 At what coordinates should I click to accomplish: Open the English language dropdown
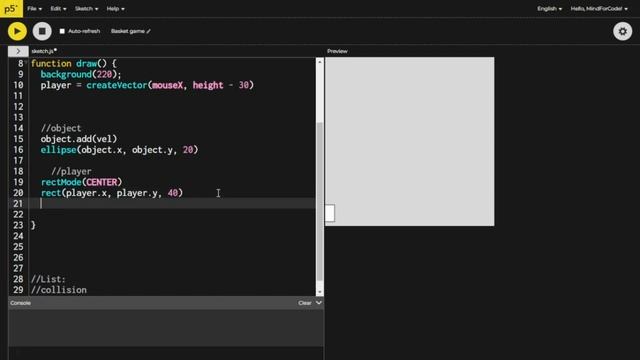(x=549, y=9)
